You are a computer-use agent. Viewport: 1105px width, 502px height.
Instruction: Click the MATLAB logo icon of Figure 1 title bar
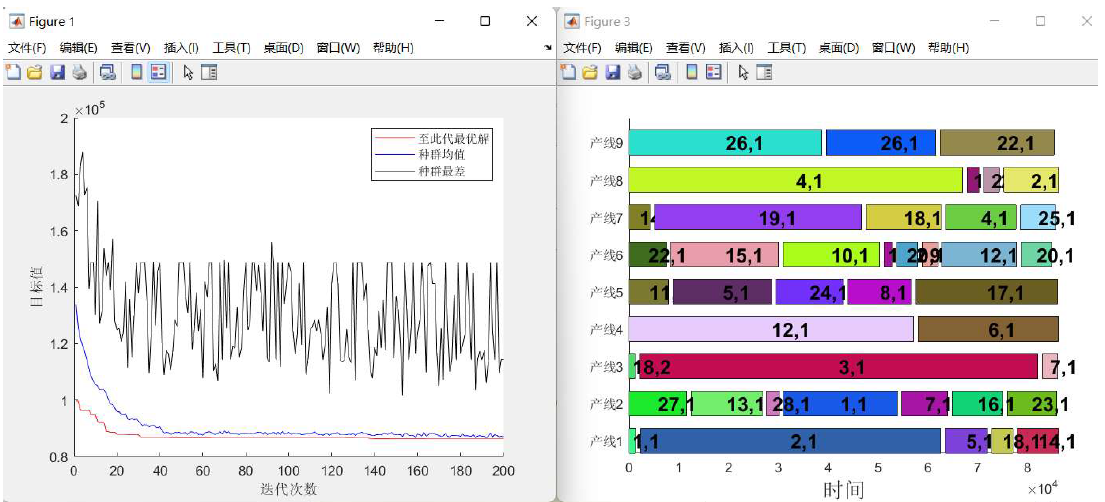click(16, 22)
